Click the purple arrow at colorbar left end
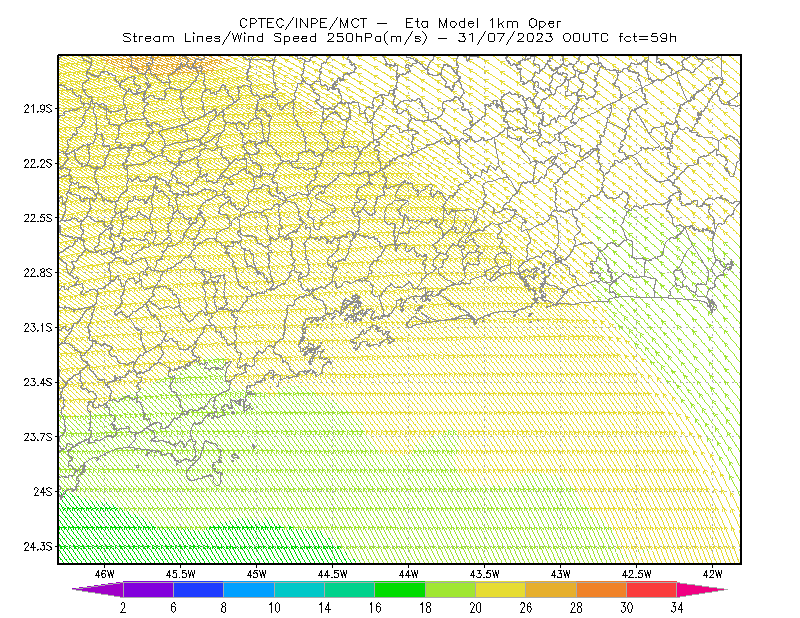This screenshot has width=800, height=618. tap(98, 589)
